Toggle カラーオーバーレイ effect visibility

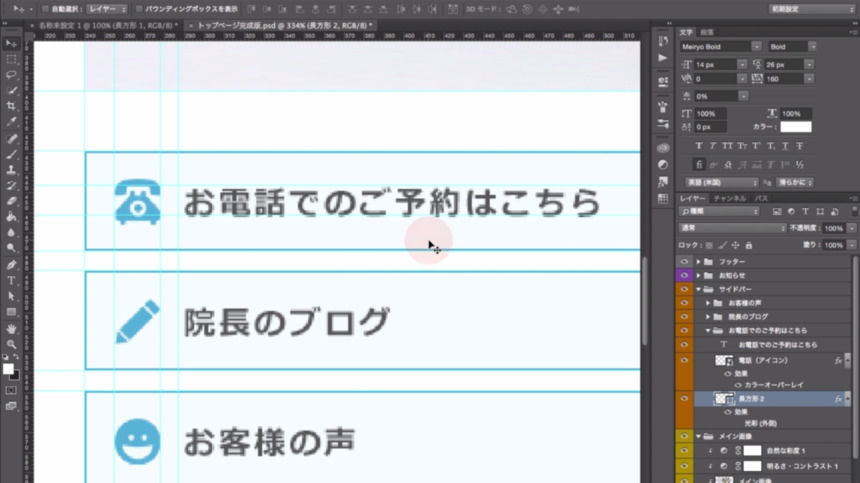[738, 385]
